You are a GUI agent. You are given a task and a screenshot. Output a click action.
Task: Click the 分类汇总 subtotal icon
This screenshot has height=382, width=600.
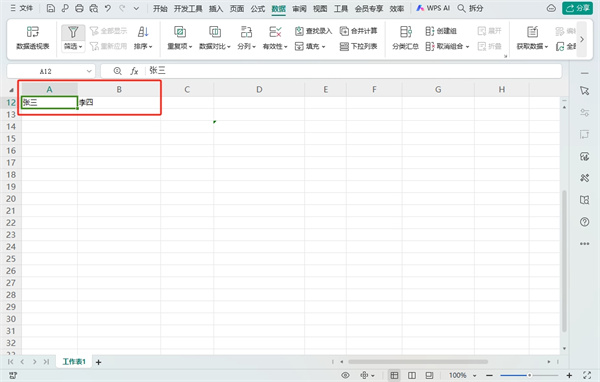coord(405,32)
